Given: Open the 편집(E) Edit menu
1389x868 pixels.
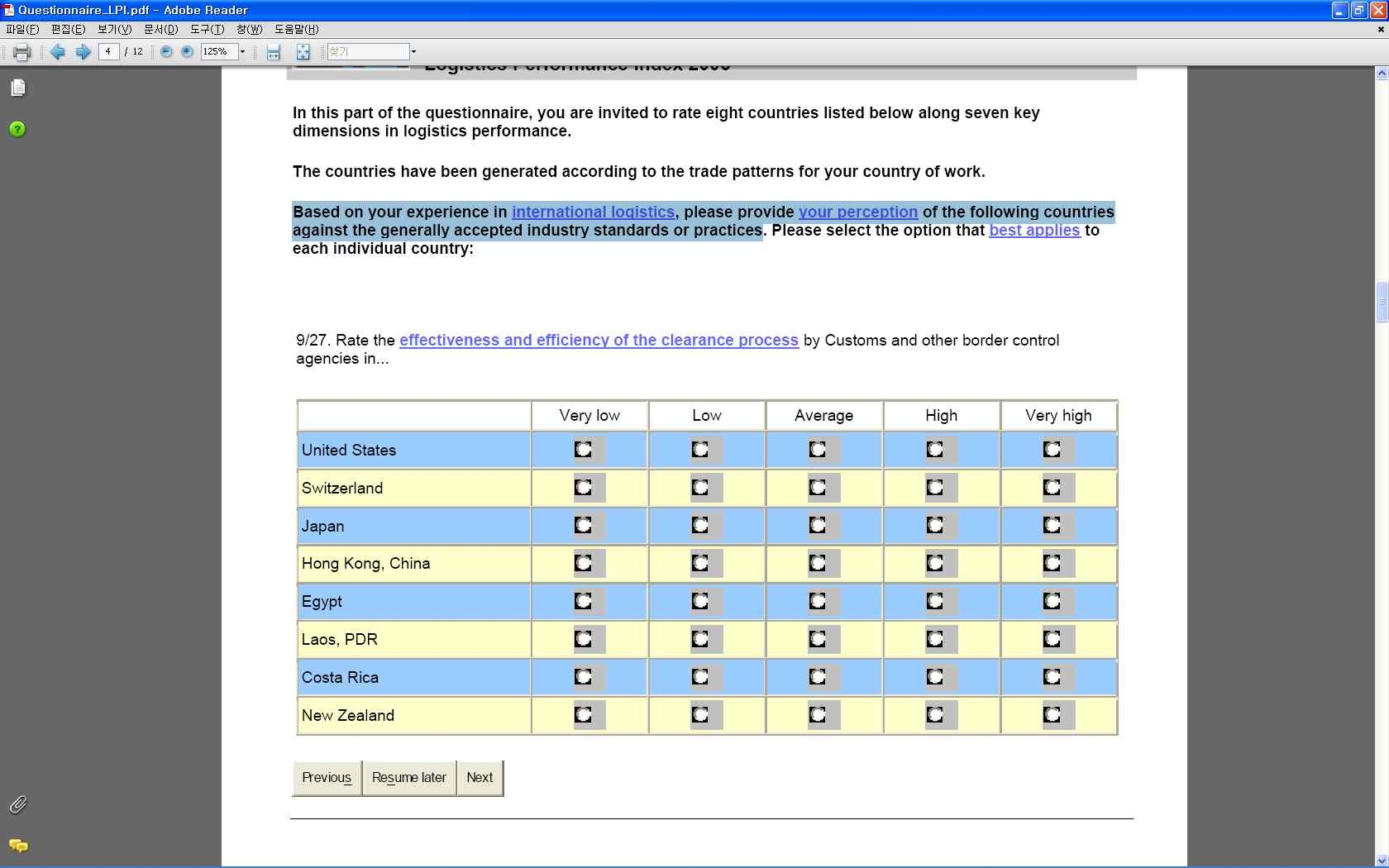Looking at the screenshot, I should [x=68, y=29].
